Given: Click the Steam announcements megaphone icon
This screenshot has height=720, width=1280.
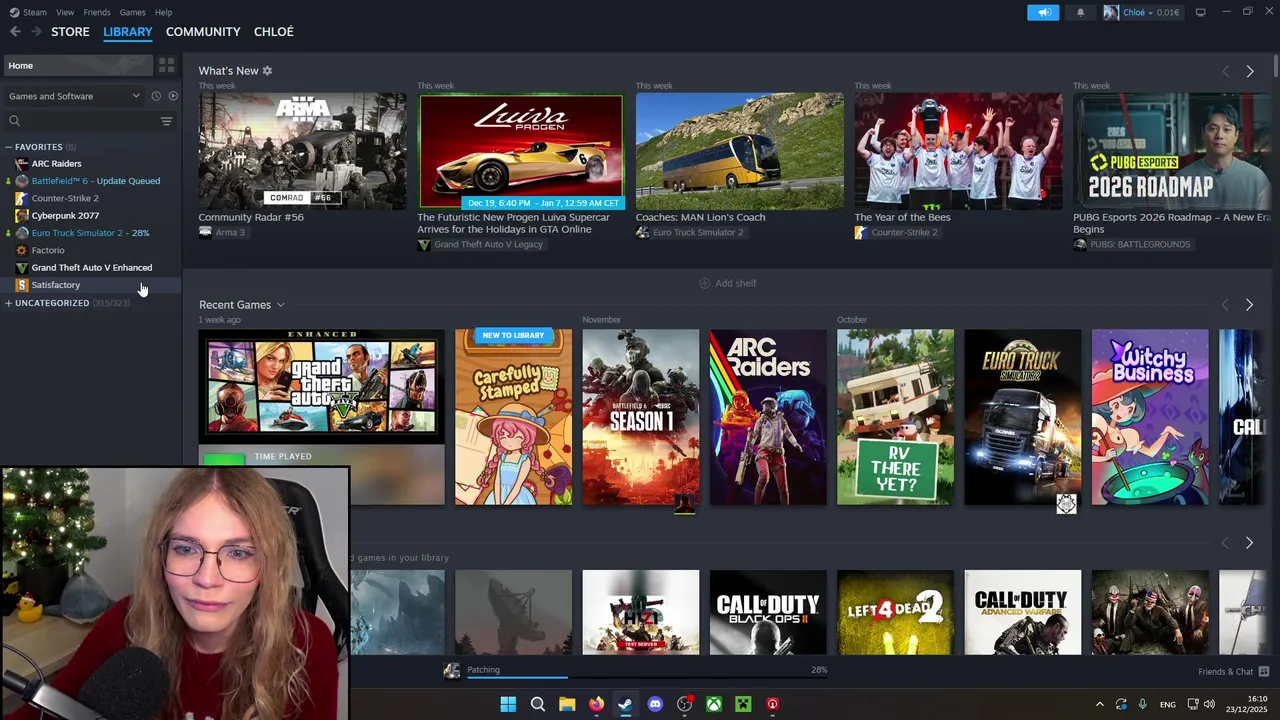Looking at the screenshot, I should pos(1042,12).
